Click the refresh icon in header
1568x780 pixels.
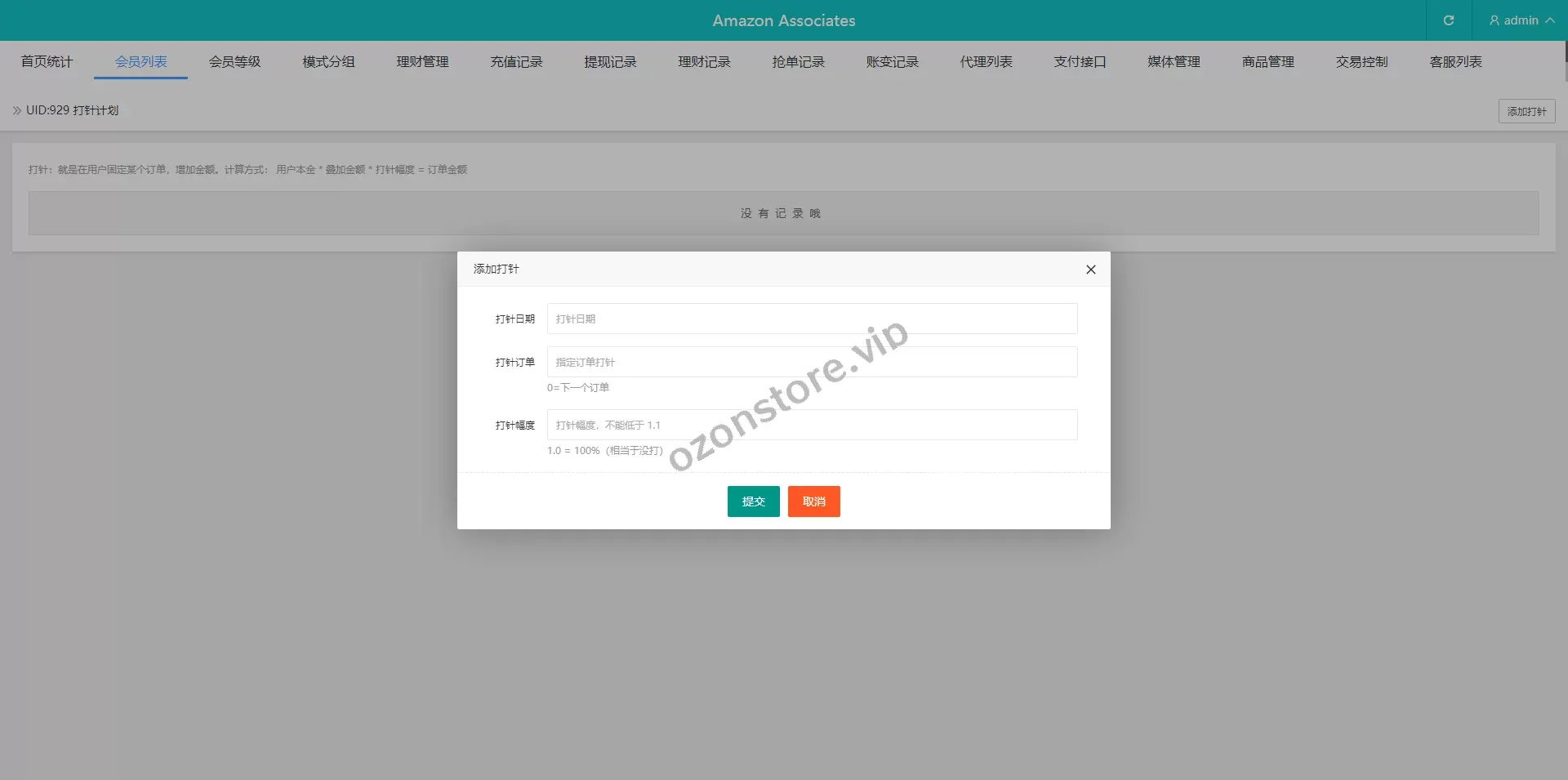click(1448, 20)
